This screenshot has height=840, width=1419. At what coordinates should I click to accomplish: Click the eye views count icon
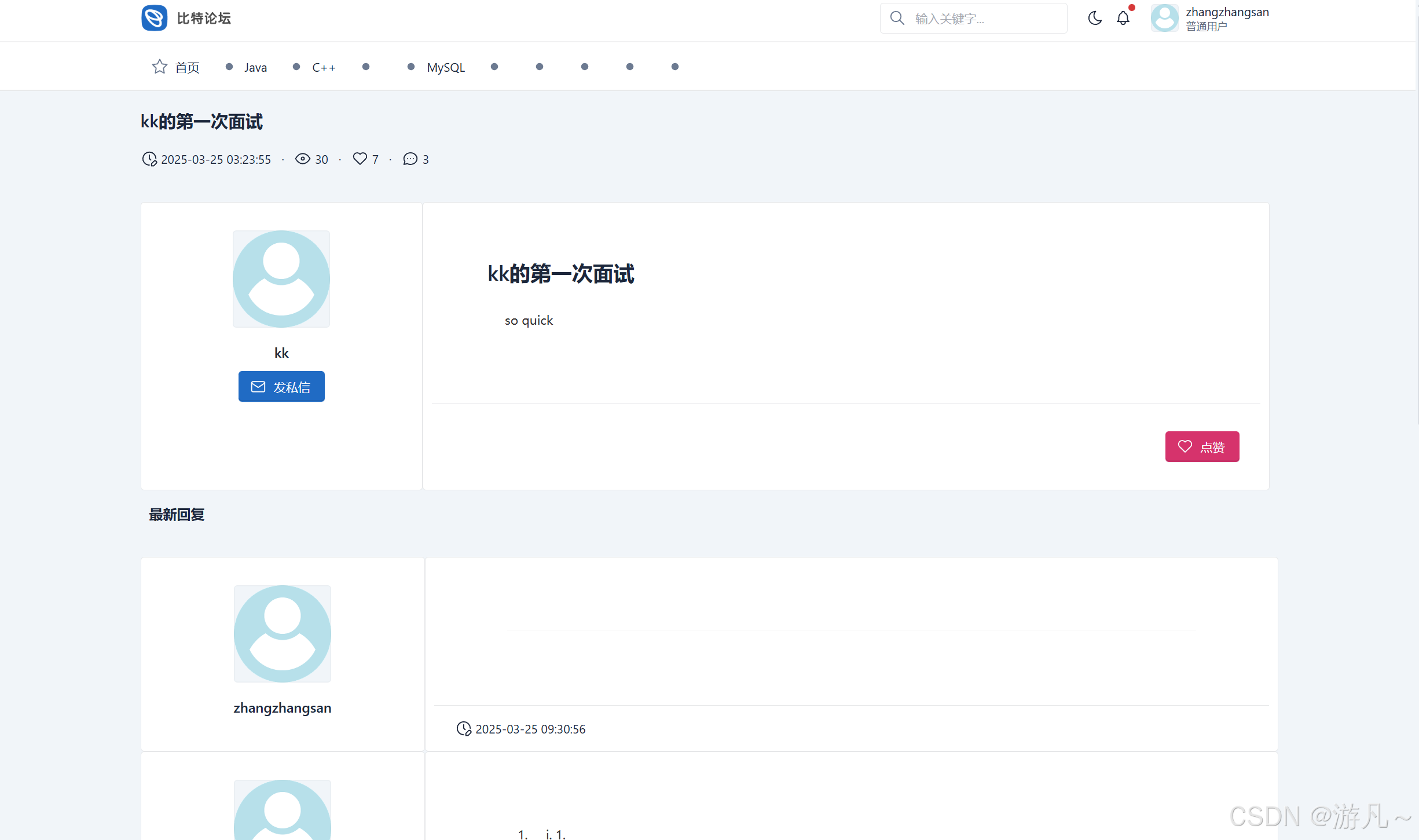(x=302, y=159)
